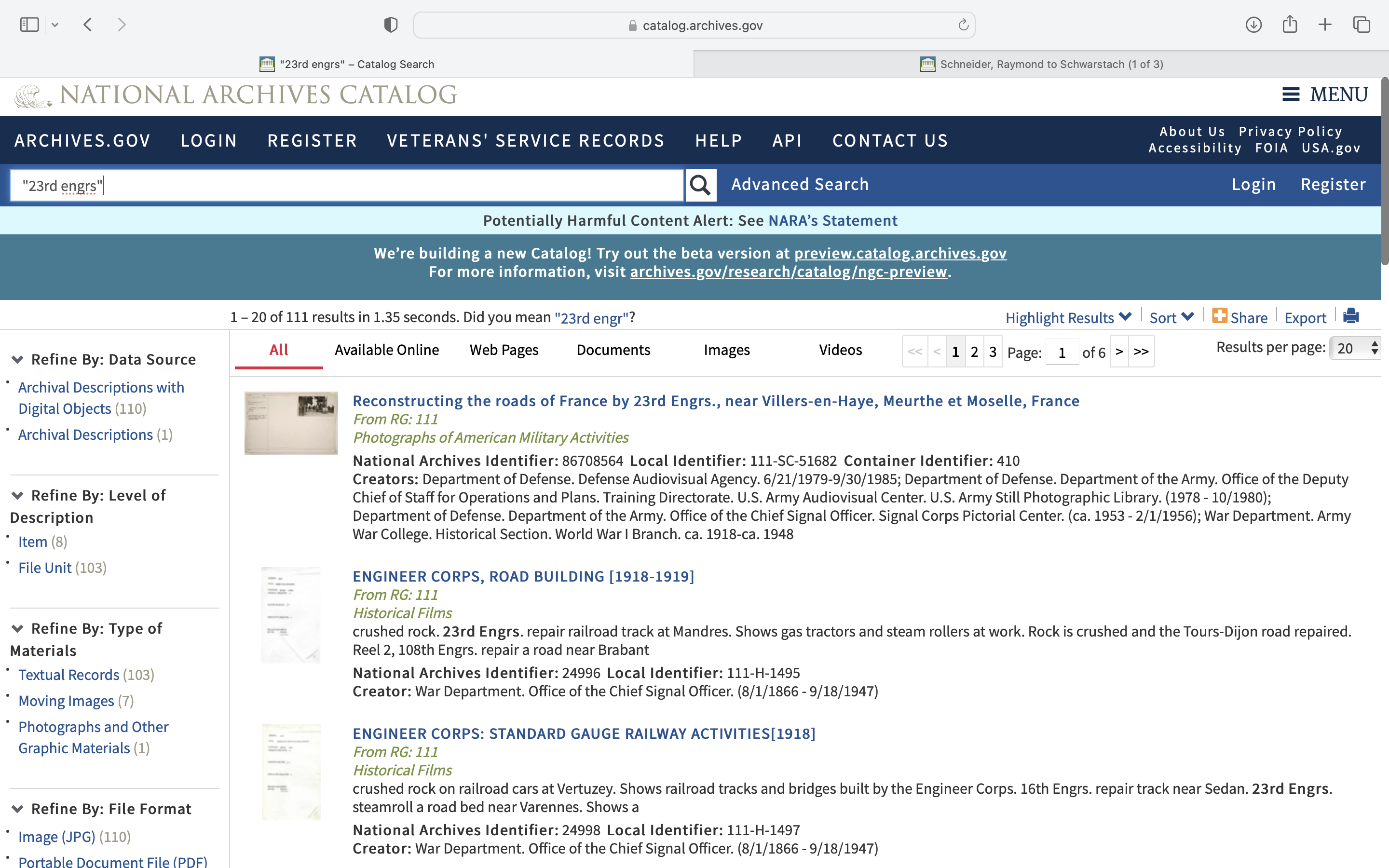Collapse Refine By: Type of Materials
1389x868 pixels.
(x=17, y=629)
